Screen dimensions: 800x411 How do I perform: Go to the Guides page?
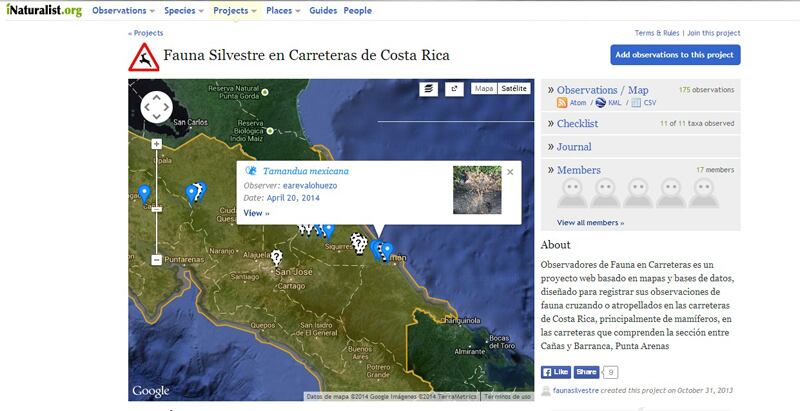pos(323,11)
